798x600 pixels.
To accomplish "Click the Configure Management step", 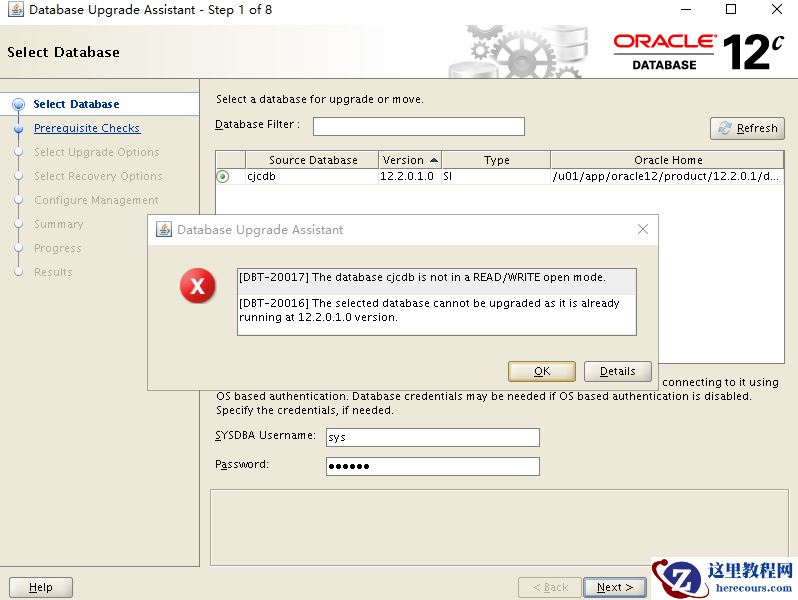I will click(x=96, y=199).
